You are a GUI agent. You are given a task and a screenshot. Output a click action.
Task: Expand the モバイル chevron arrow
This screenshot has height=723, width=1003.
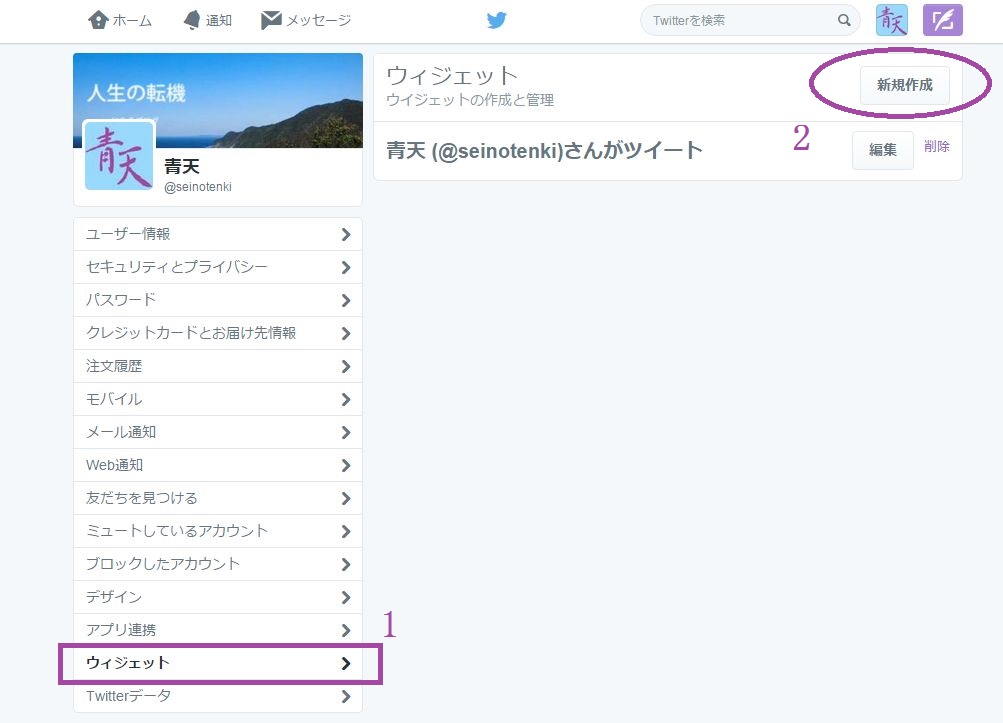(345, 399)
